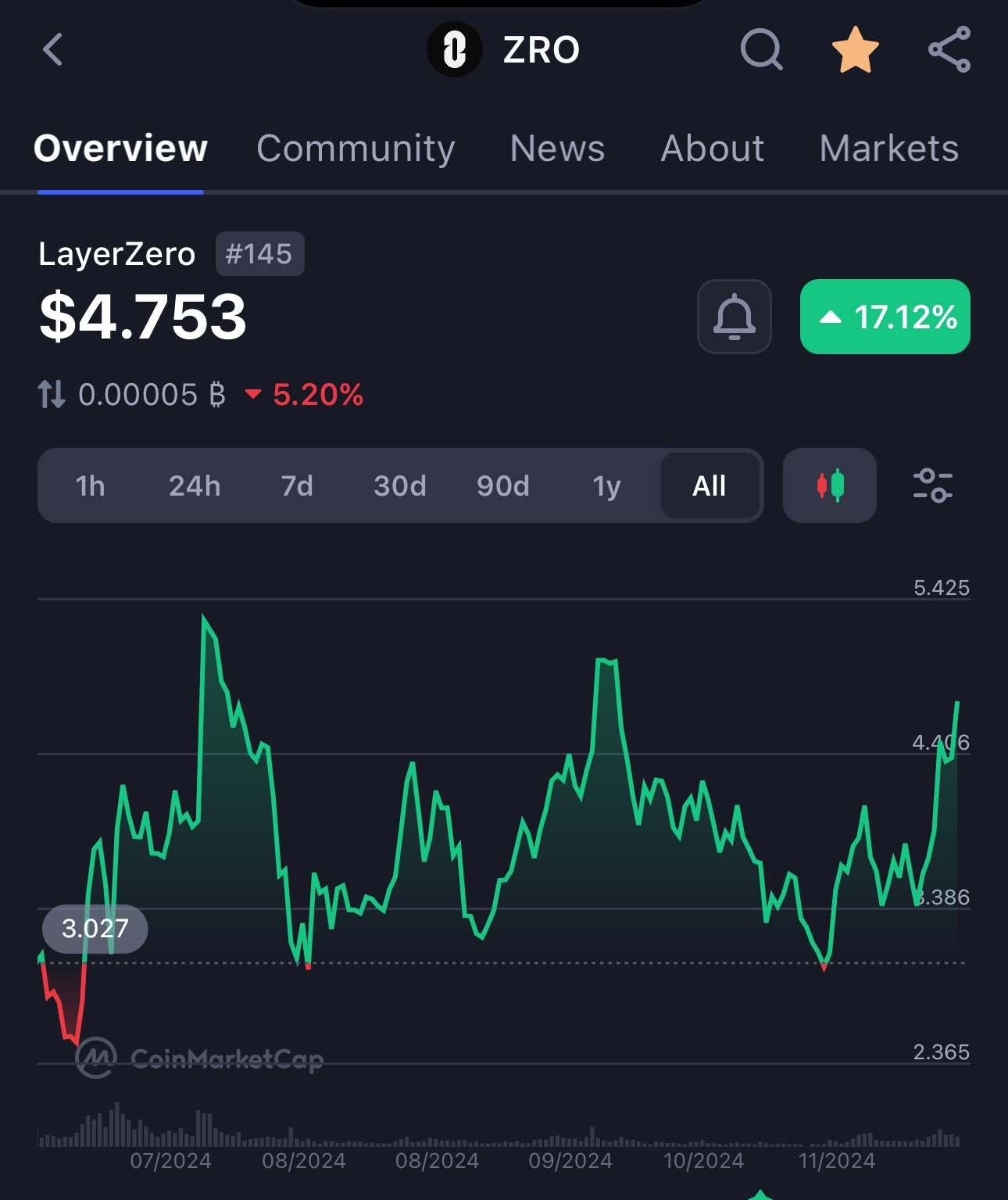
Task: Switch to candlestick chart view
Action: 830,485
